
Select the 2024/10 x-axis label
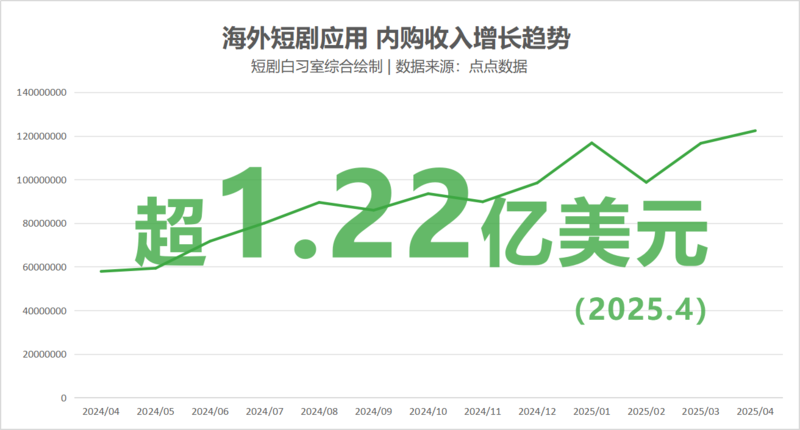pos(428,411)
